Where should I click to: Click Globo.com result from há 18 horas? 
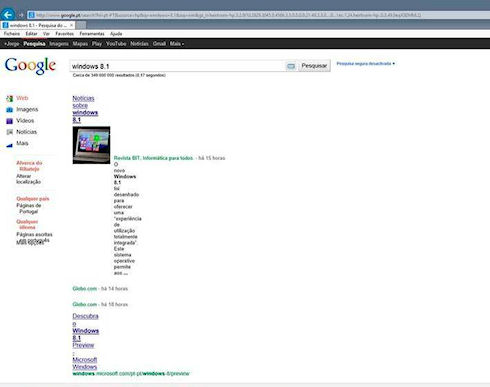click(85, 304)
